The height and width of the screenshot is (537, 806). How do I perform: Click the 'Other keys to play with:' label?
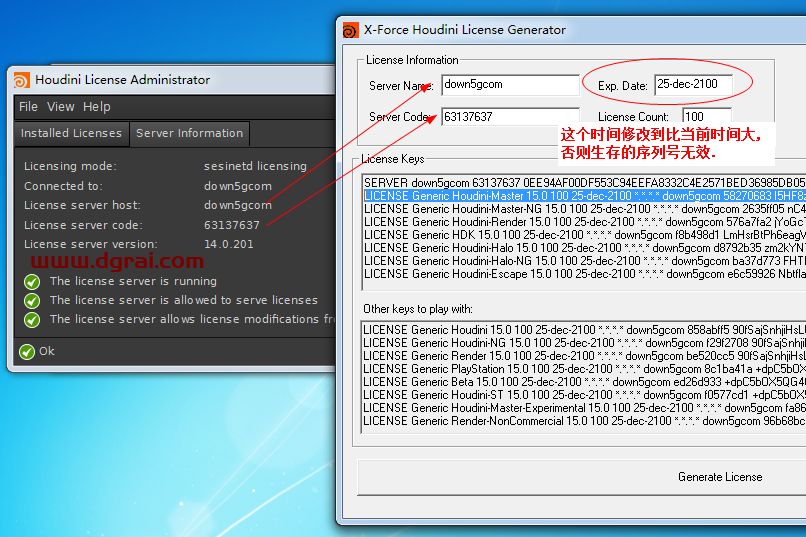point(418,309)
